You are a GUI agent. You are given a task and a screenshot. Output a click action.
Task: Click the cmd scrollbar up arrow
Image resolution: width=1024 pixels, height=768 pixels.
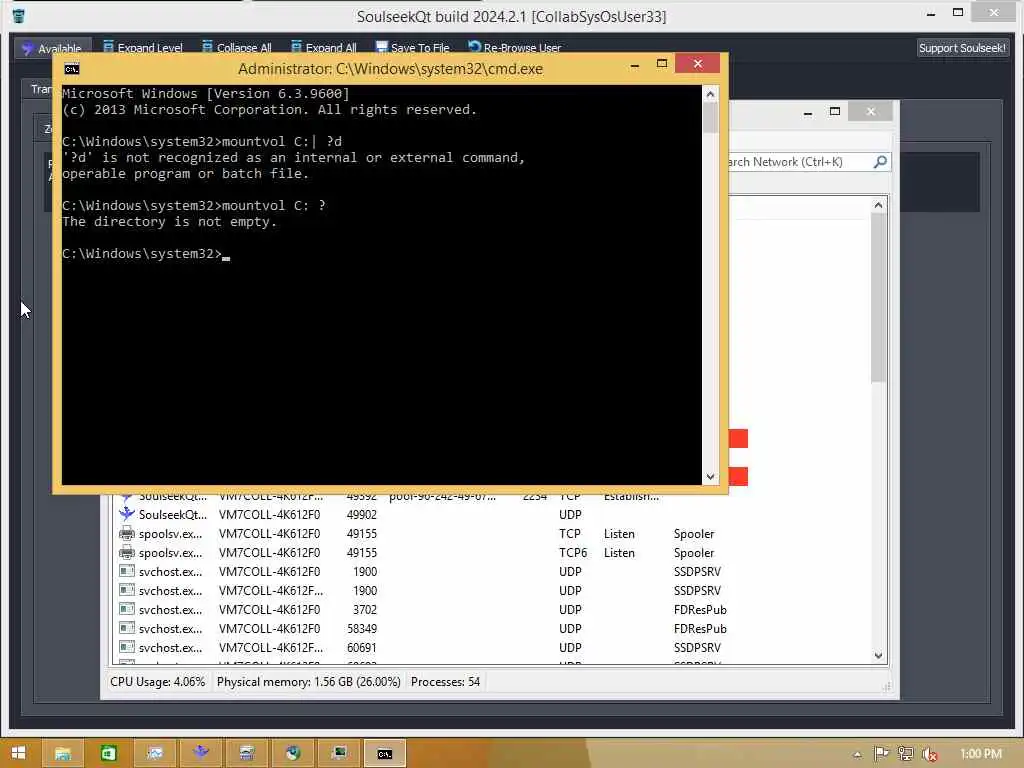[x=710, y=94]
